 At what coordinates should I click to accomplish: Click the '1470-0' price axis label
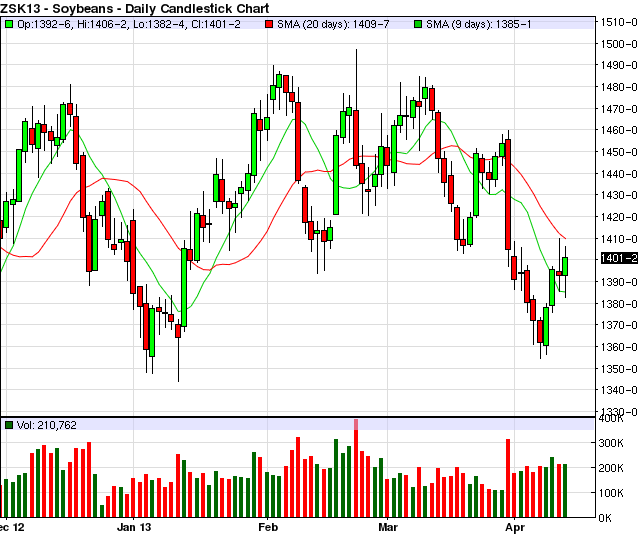coord(619,109)
